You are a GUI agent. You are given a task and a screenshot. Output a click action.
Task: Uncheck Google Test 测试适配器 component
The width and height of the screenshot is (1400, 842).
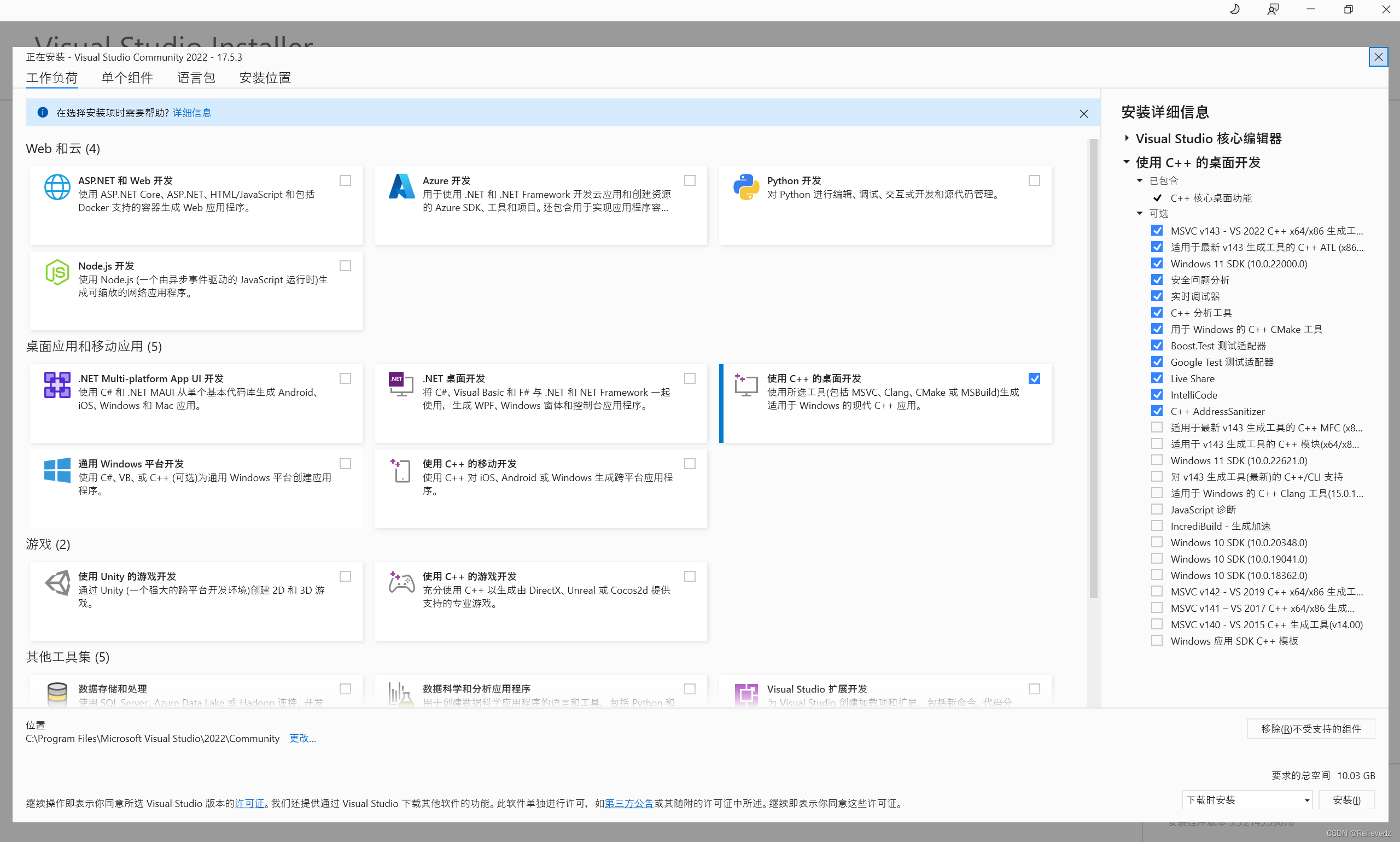tap(1157, 361)
